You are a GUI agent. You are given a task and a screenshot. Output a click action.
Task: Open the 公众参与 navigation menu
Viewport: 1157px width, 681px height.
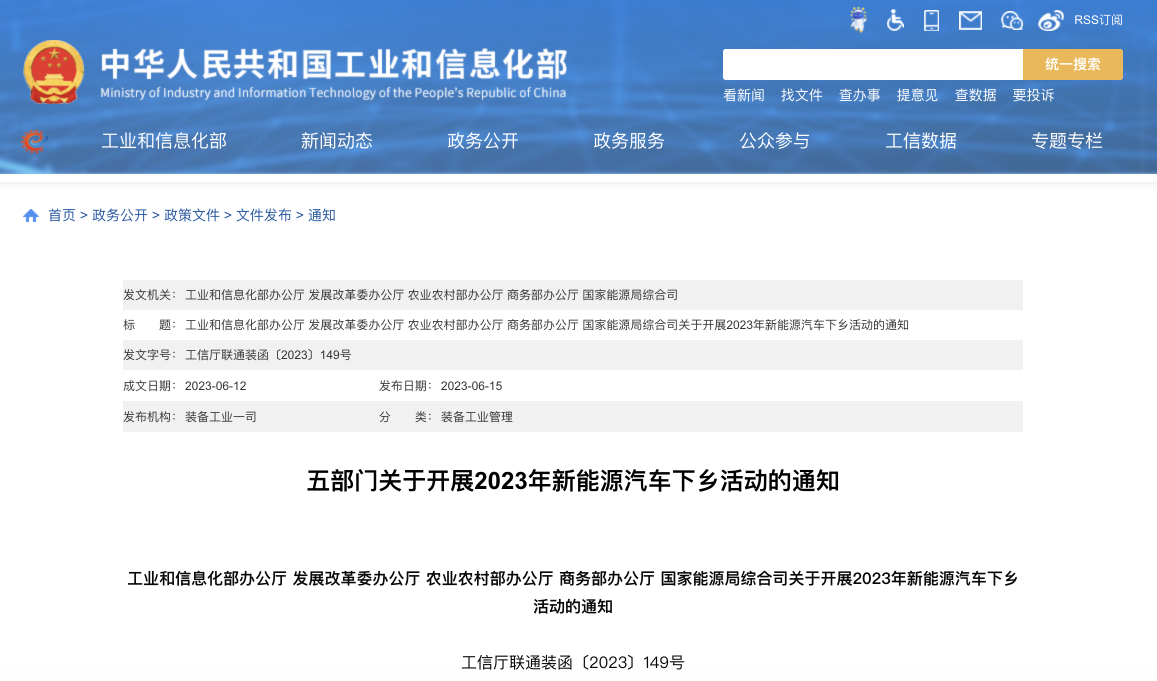coord(775,141)
